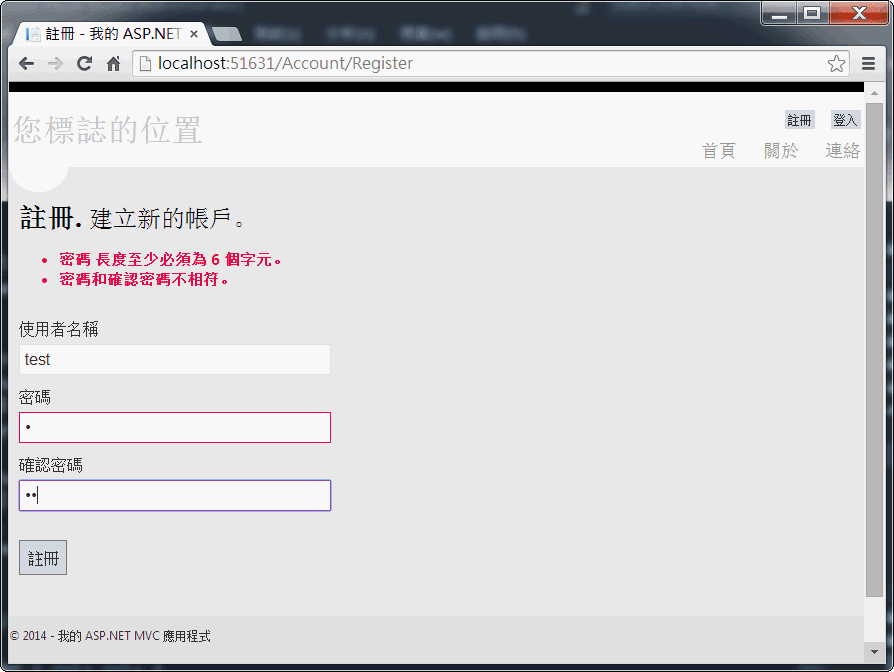The width and height of the screenshot is (894, 672).
Task: Open the browser home page icon
Action: tap(113, 63)
